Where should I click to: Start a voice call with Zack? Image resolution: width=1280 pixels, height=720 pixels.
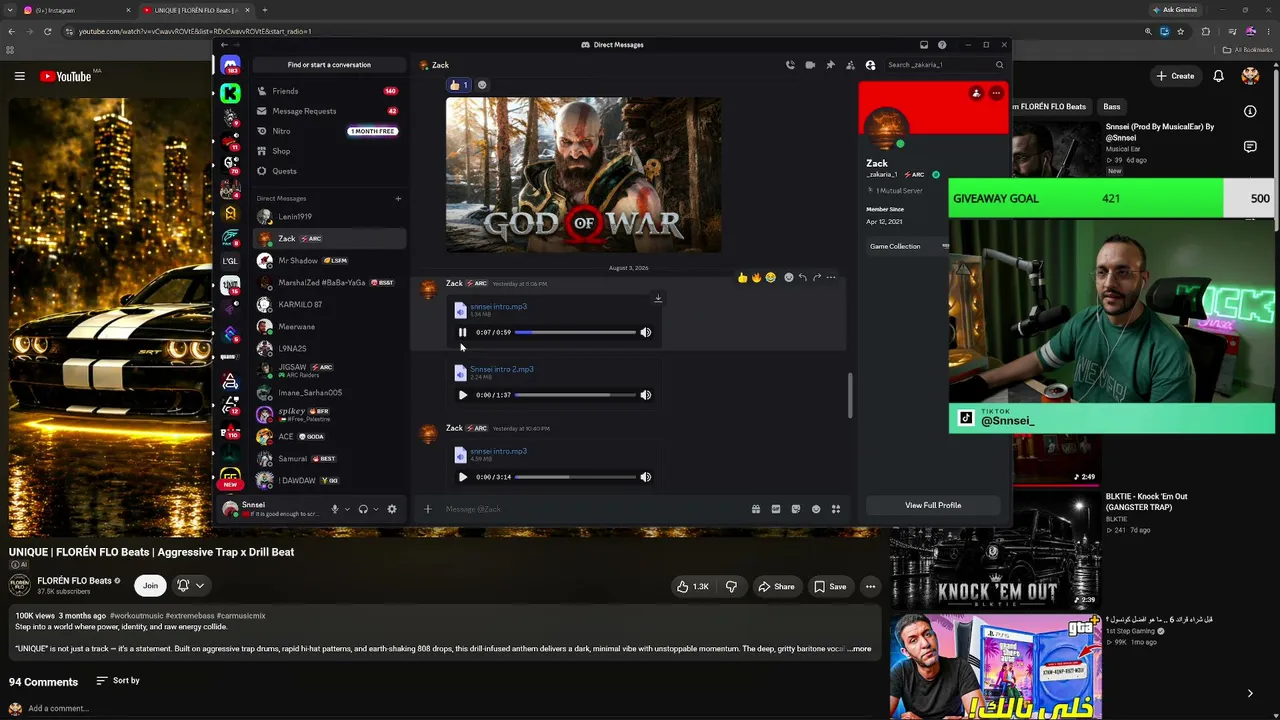pyautogui.click(x=790, y=65)
